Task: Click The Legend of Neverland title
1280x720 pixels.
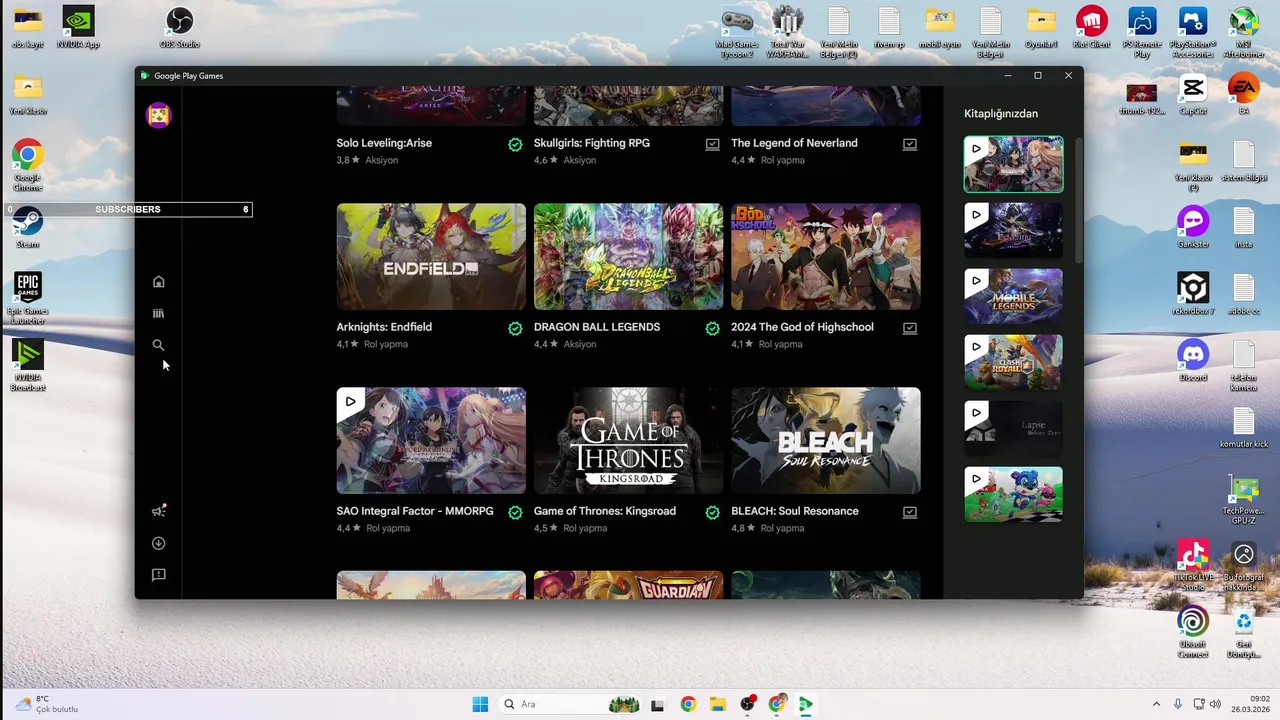Action: tap(794, 143)
